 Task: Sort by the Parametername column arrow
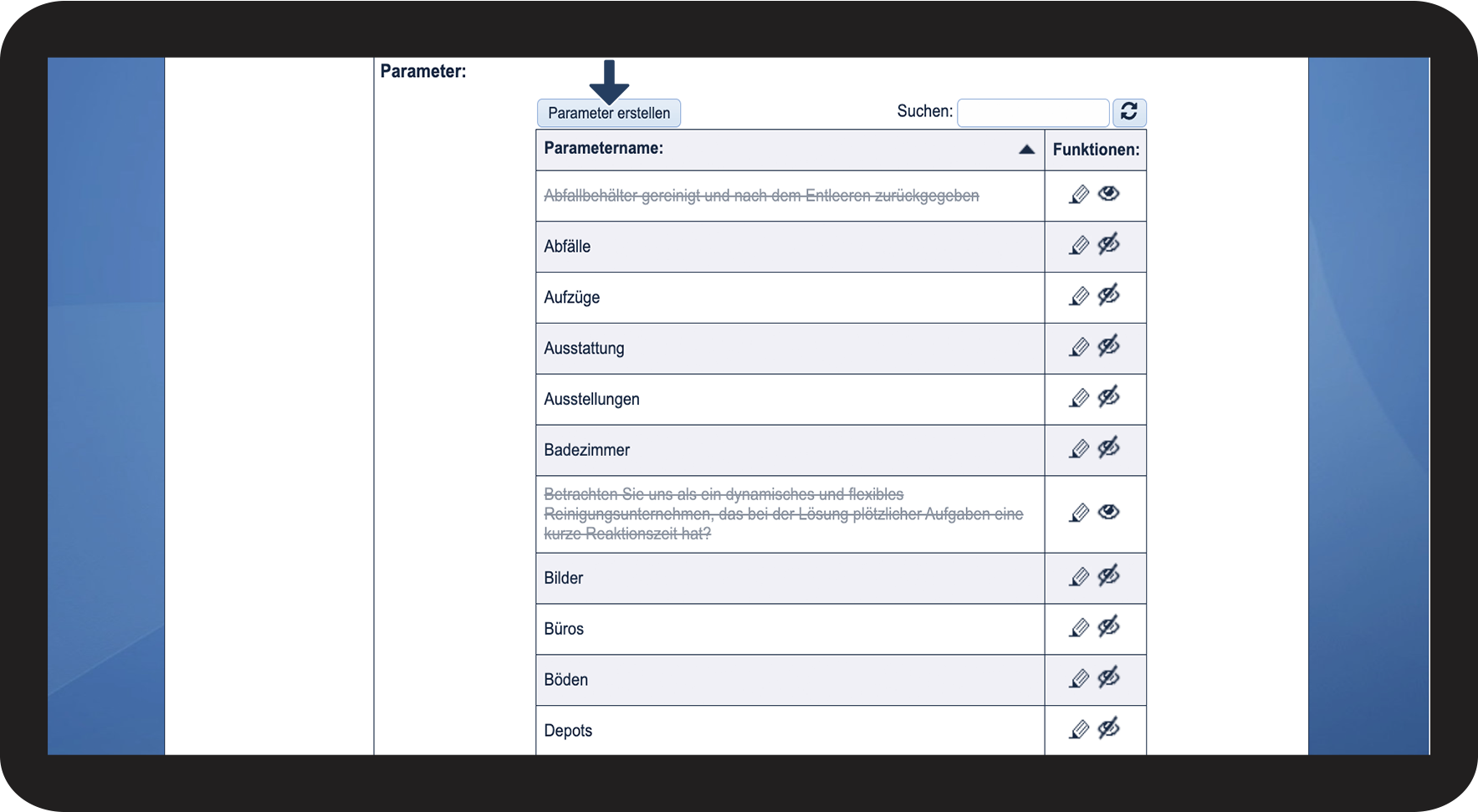pyautogui.click(x=1026, y=150)
